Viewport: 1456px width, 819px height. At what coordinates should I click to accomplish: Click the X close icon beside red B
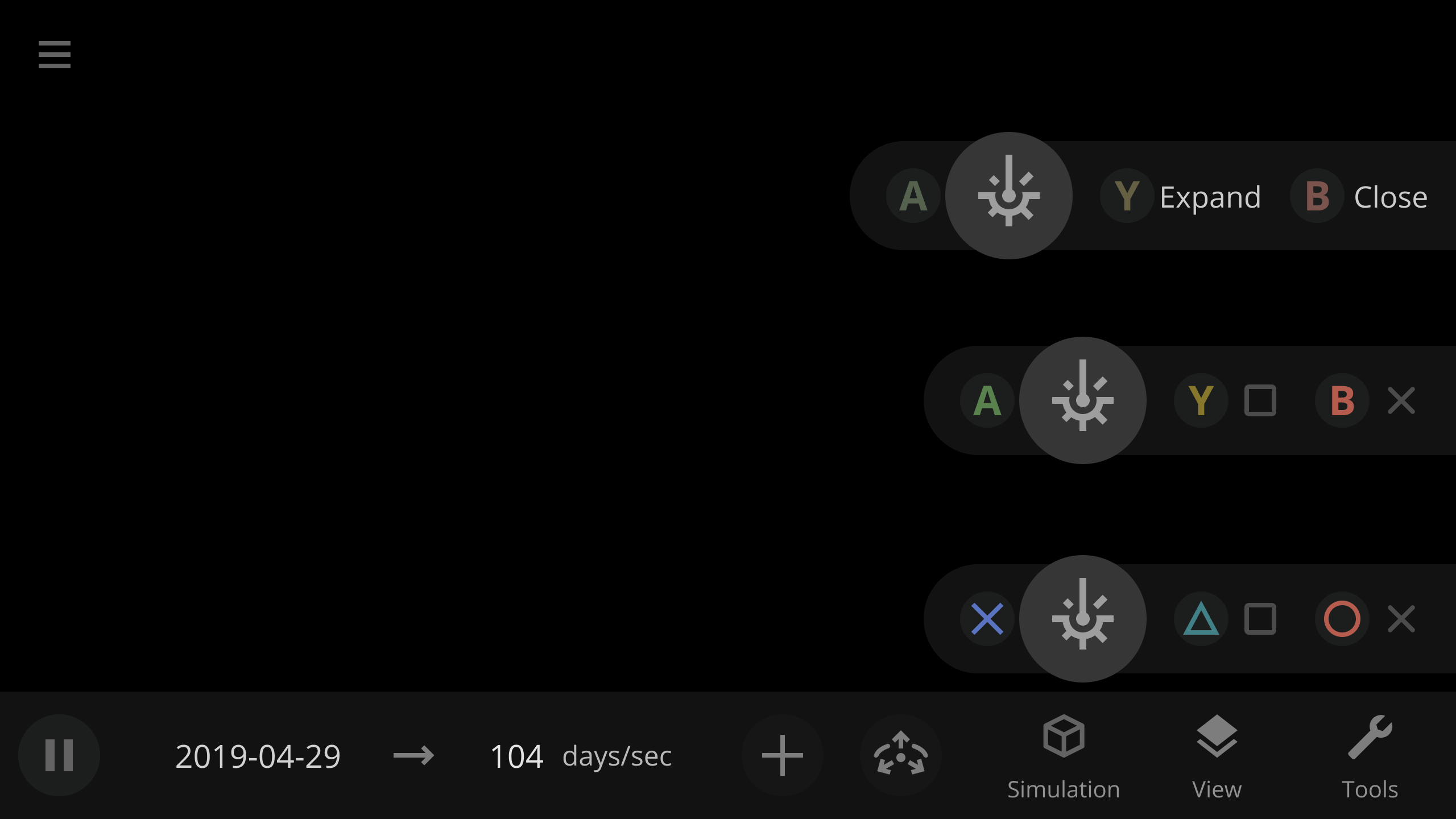pyautogui.click(x=1401, y=400)
